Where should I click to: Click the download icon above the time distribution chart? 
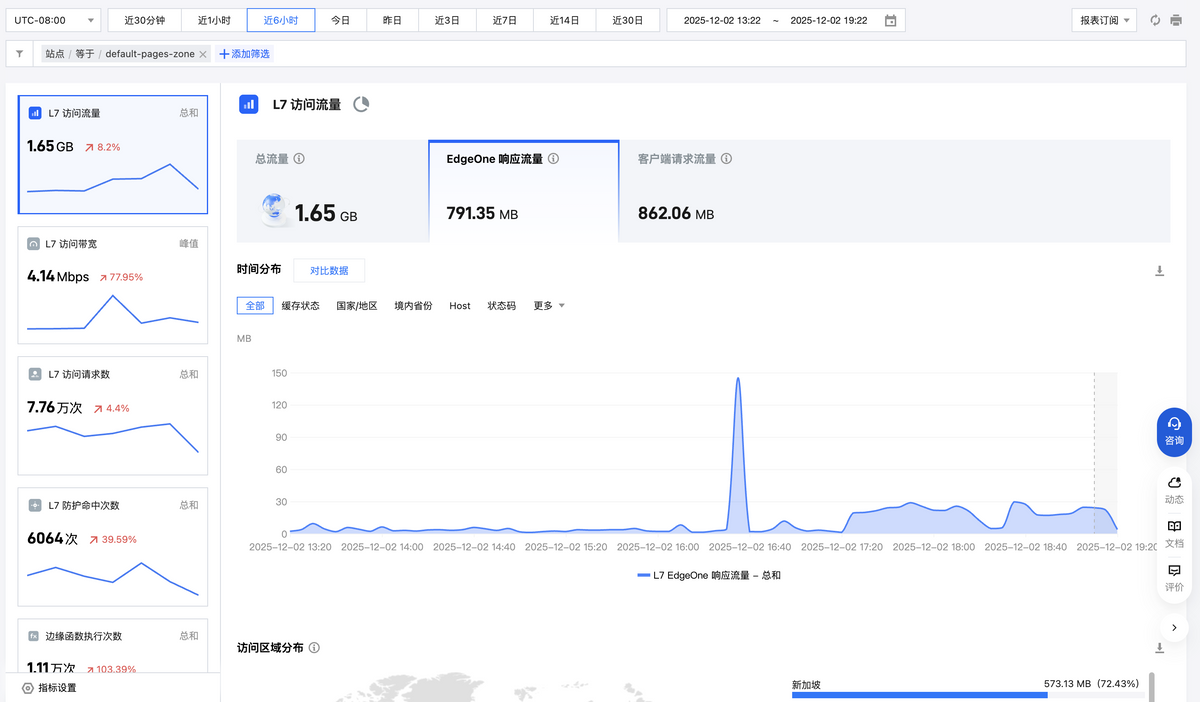pos(1160,269)
